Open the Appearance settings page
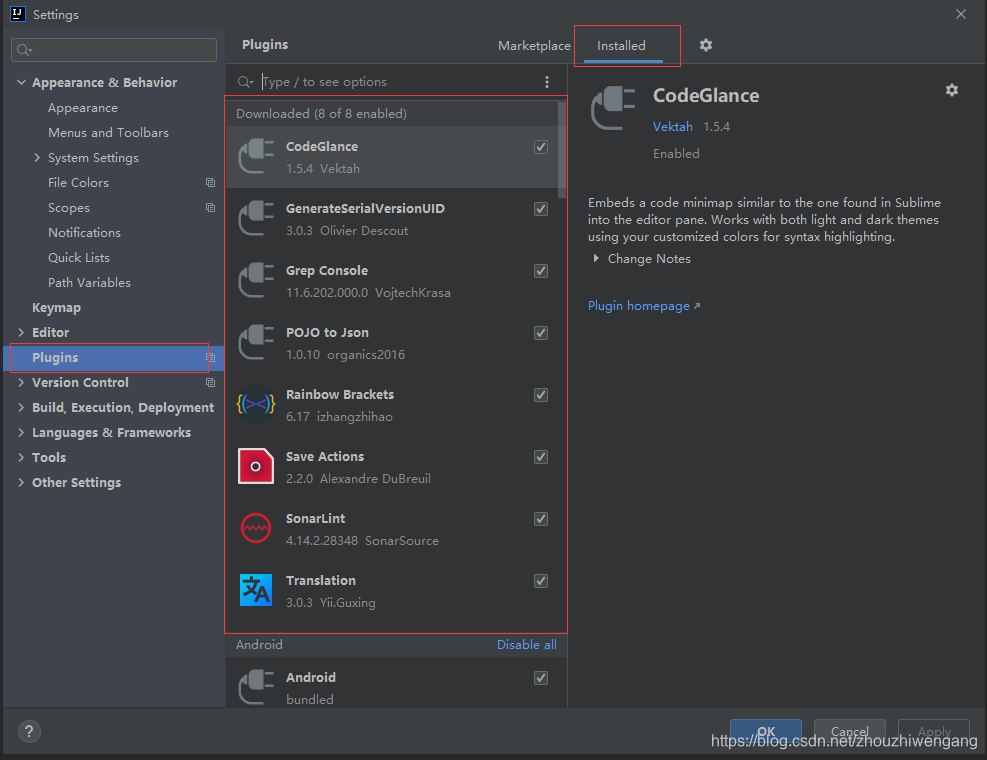Image resolution: width=987 pixels, height=760 pixels. pyautogui.click(x=82, y=108)
